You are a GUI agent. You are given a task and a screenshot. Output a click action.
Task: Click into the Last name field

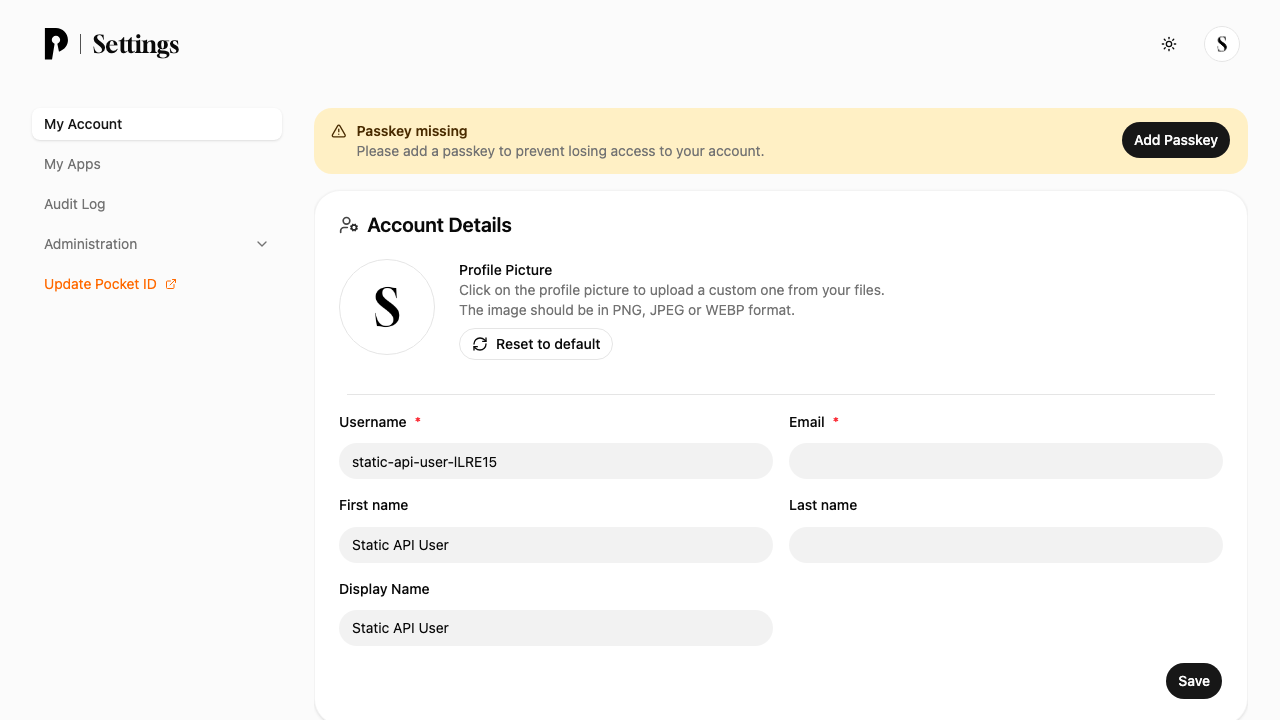coord(1006,545)
